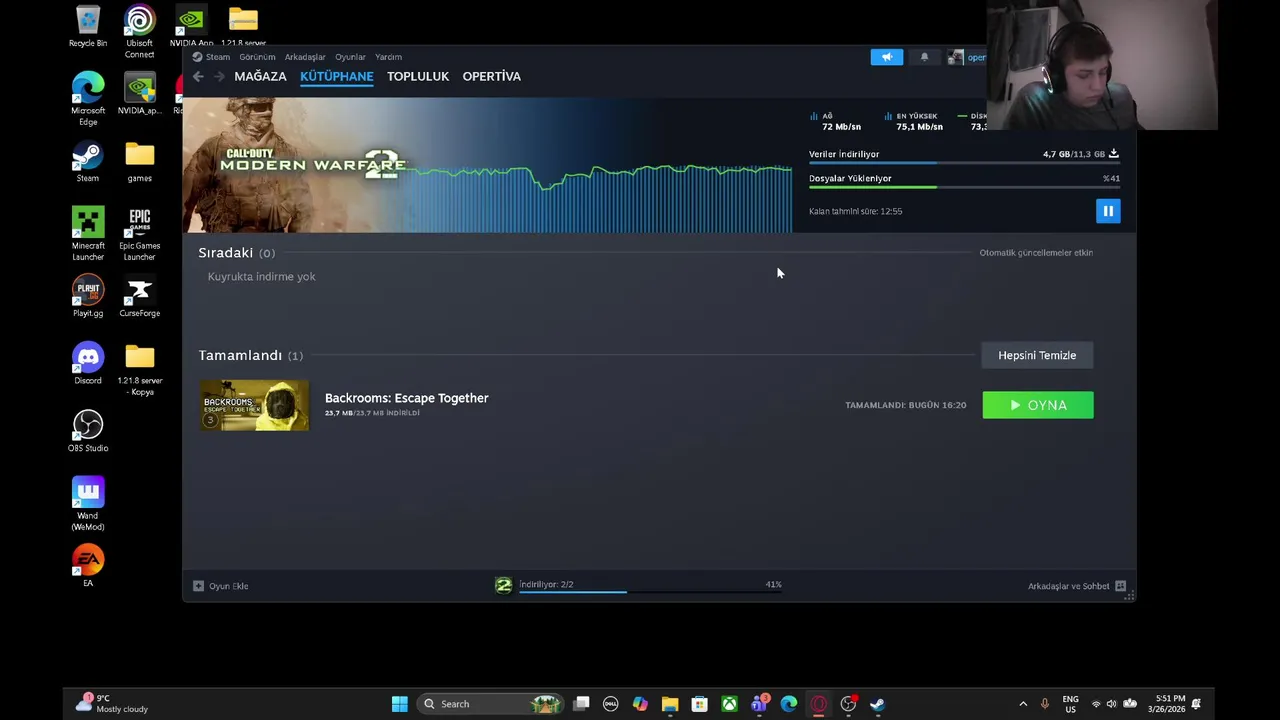Open the Epic Games Launcher shortcut

click(139, 235)
